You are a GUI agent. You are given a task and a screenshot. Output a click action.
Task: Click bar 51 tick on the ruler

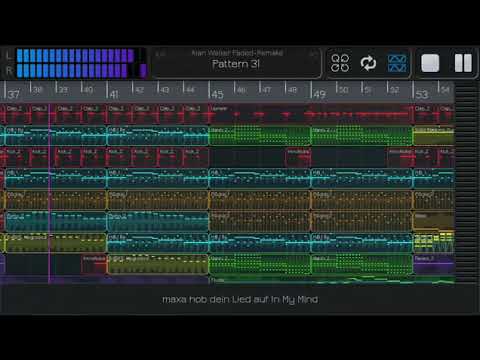tap(368, 89)
